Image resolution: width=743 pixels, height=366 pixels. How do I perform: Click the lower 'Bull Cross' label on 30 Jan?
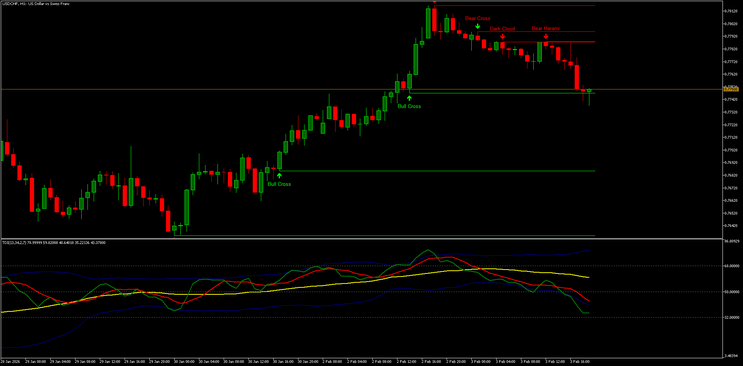(x=279, y=184)
